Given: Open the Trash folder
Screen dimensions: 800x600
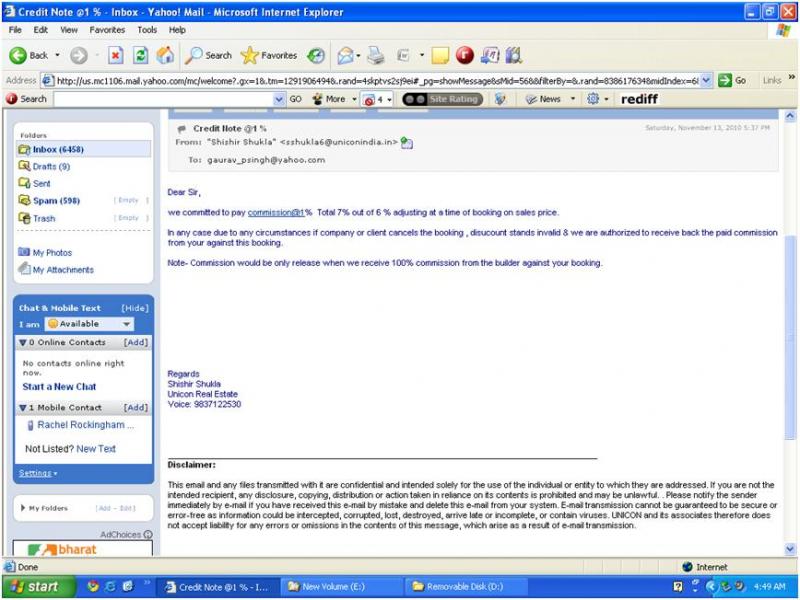Looking at the screenshot, I should tap(44, 218).
